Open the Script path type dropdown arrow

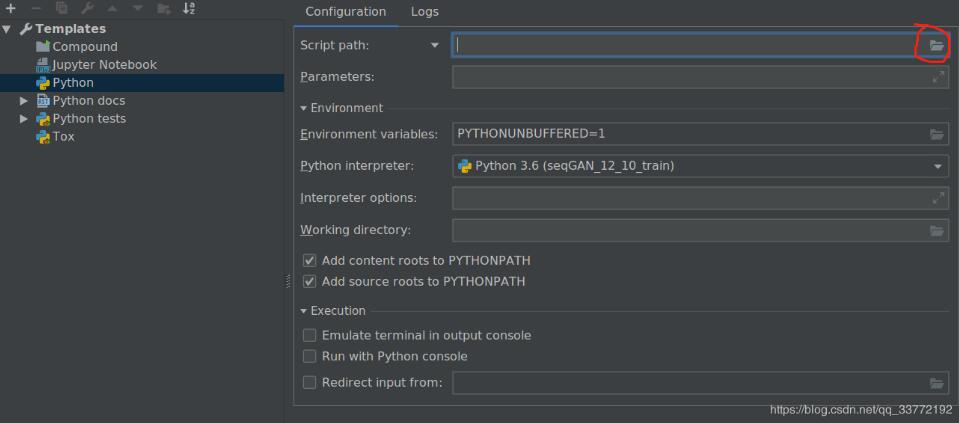click(x=434, y=45)
